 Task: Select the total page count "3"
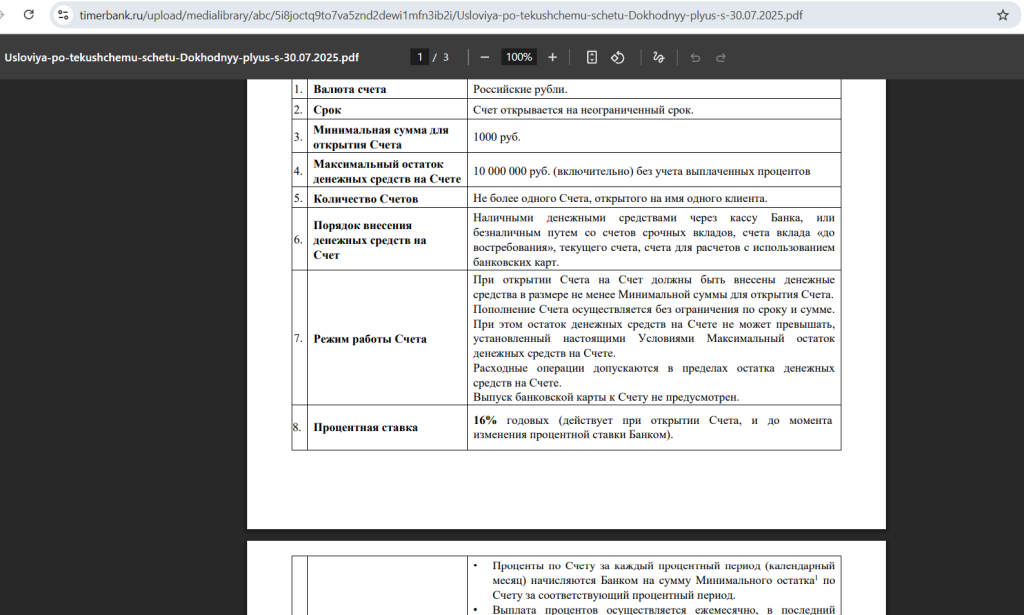tap(445, 57)
